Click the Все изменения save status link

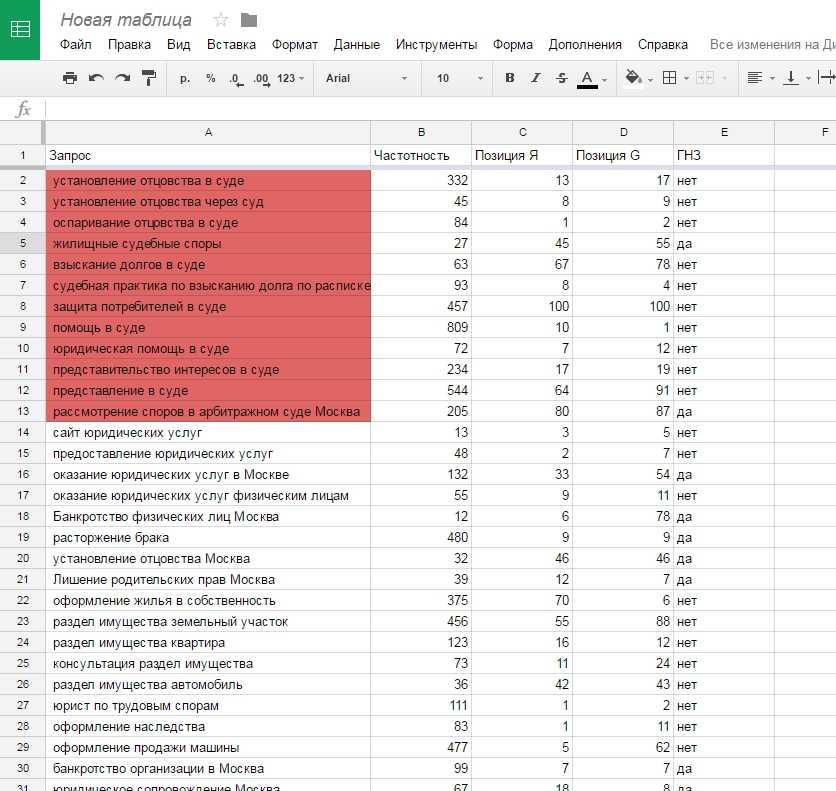click(x=771, y=45)
